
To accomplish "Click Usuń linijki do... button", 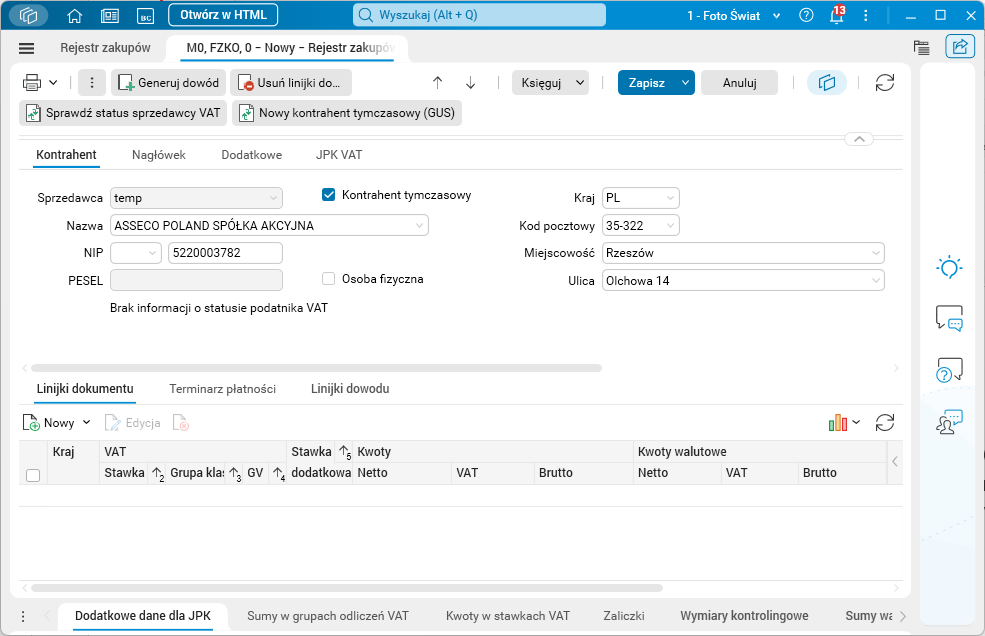I will pos(291,82).
